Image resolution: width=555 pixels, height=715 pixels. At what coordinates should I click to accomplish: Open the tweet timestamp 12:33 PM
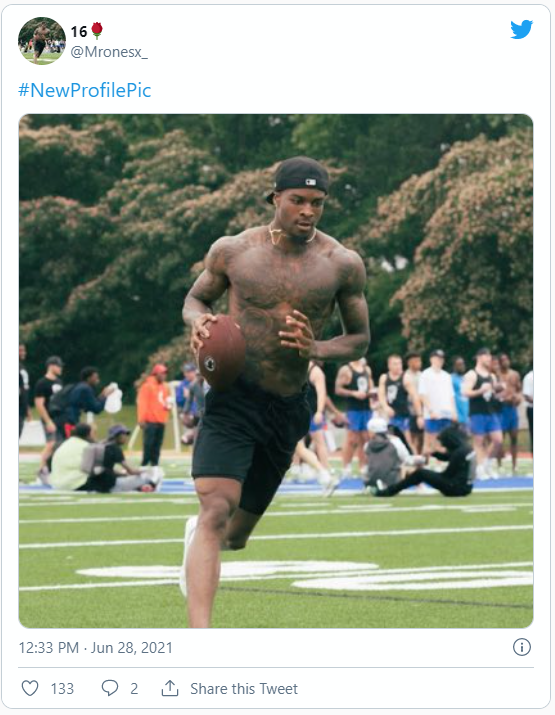click(48, 648)
